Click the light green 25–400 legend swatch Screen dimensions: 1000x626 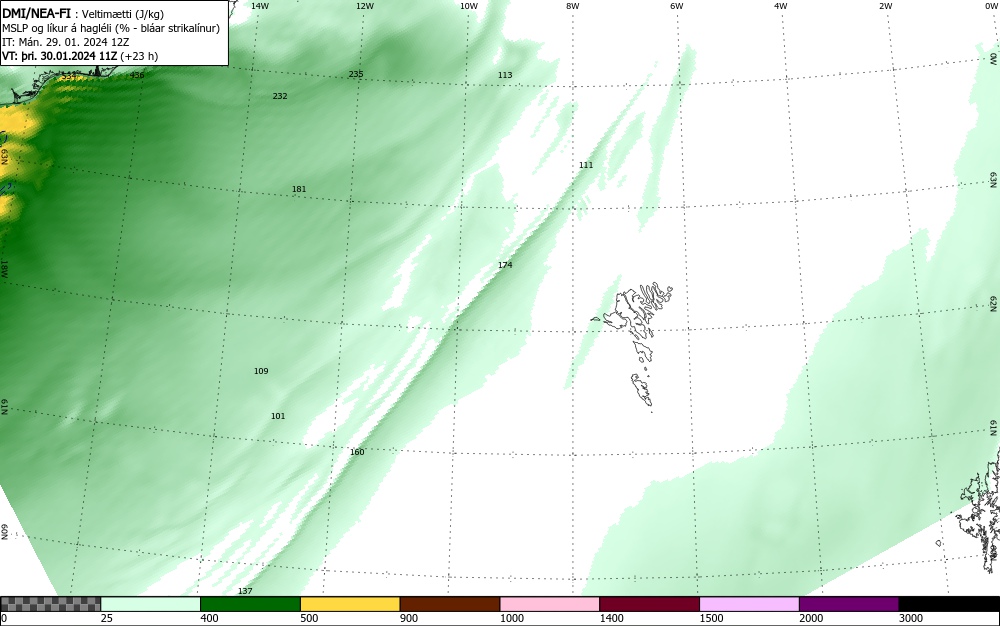(151, 604)
